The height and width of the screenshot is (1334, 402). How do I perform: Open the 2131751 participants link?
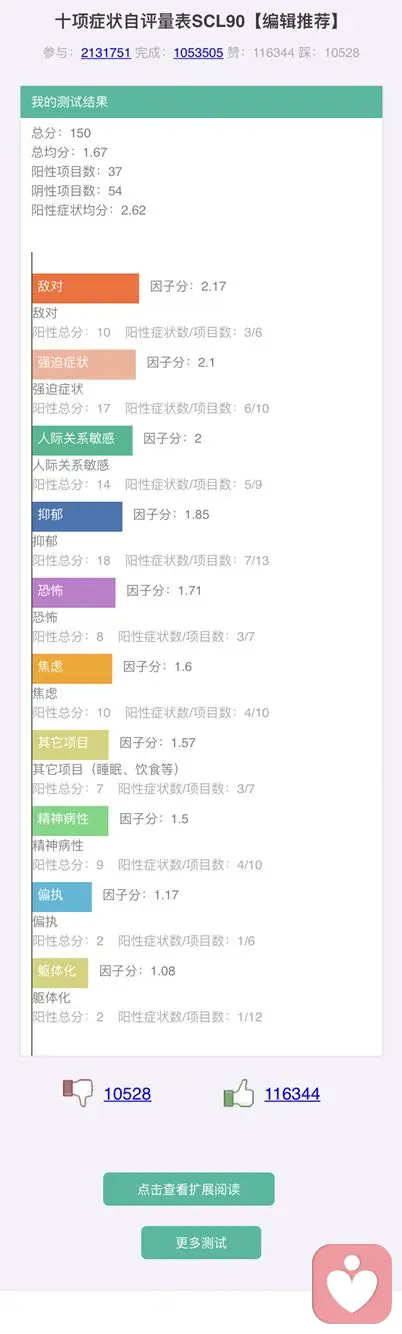pyautogui.click(x=106, y=52)
